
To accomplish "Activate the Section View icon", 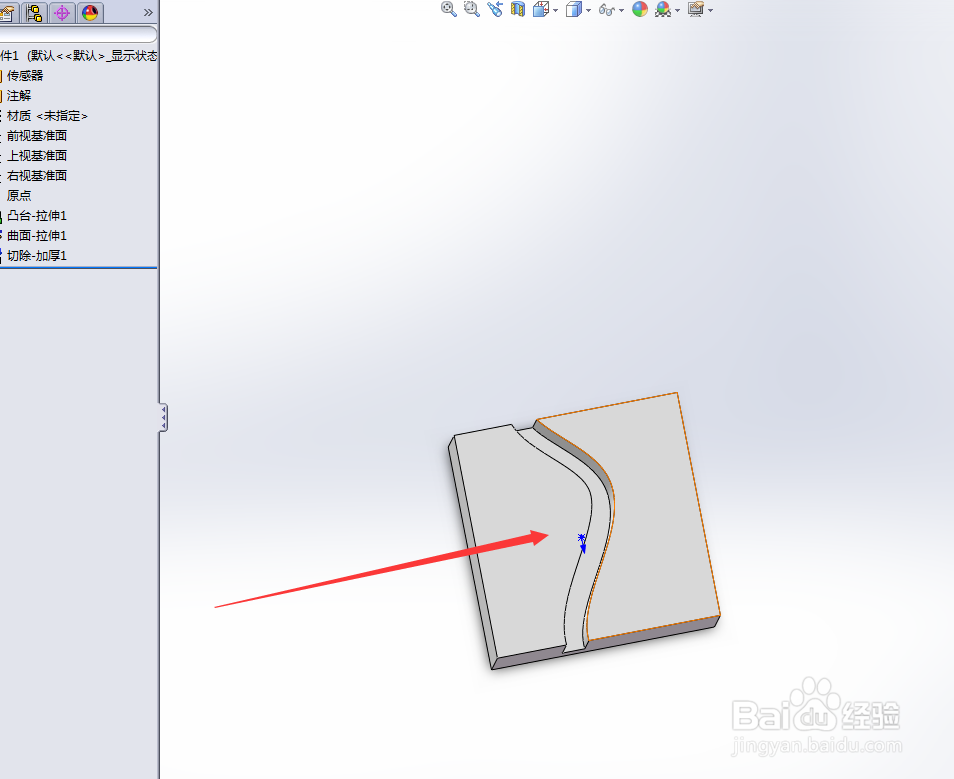I will [518, 9].
